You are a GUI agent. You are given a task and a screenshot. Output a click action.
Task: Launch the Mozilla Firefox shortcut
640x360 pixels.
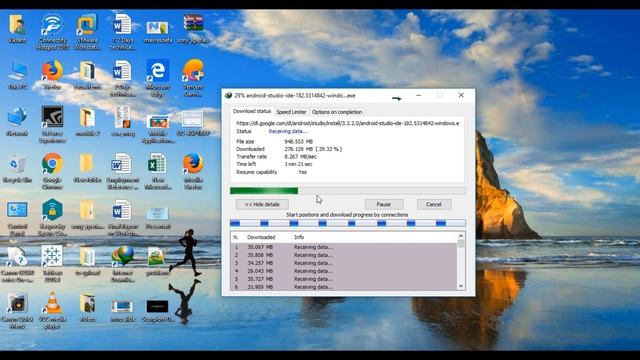click(193, 171)
